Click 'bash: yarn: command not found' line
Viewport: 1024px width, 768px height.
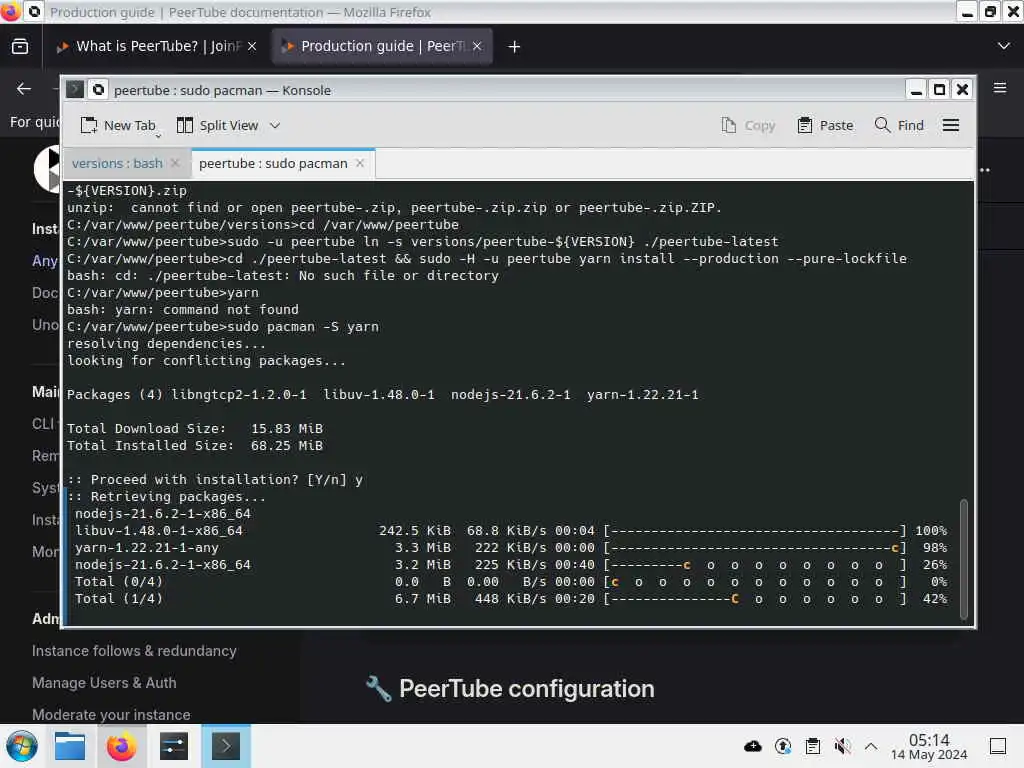tap(183, 310)
